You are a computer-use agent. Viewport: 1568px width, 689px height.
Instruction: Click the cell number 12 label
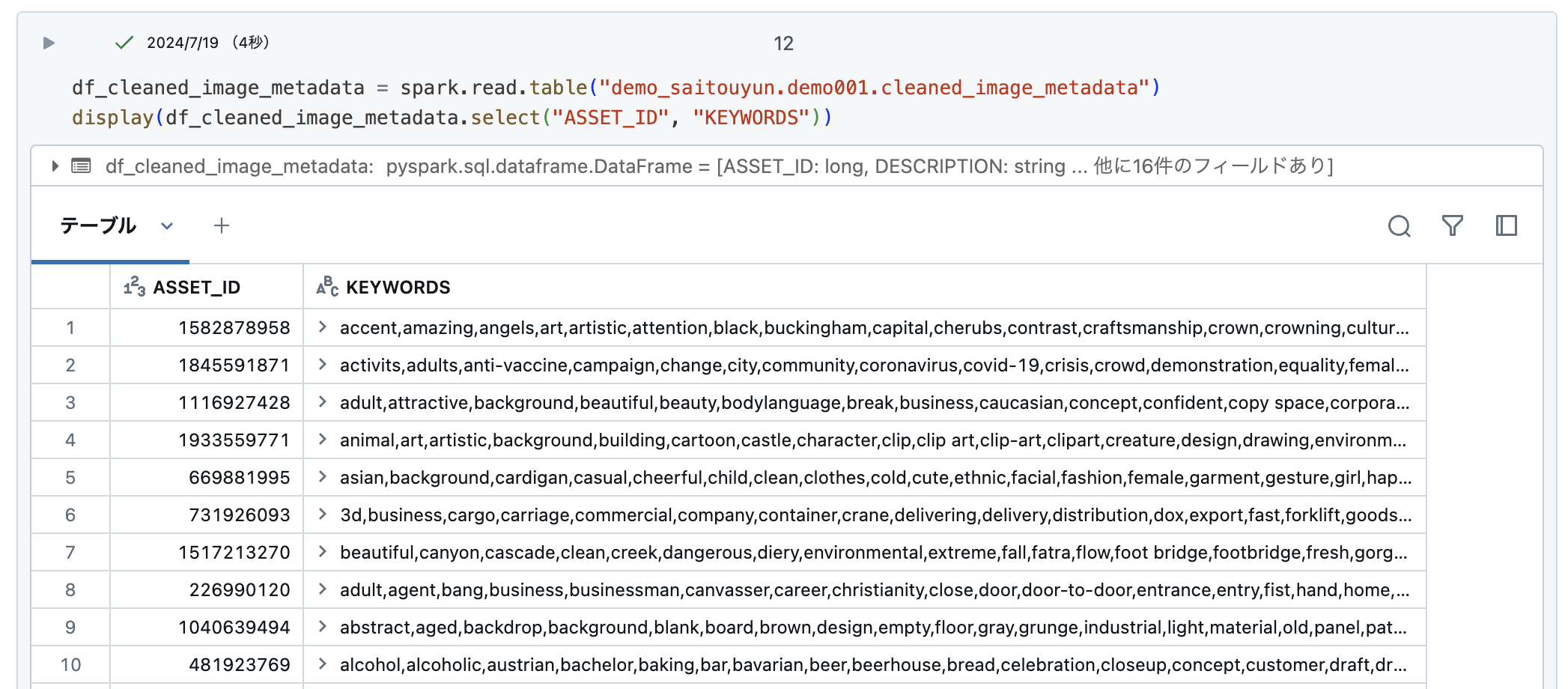tap(783, 43)
